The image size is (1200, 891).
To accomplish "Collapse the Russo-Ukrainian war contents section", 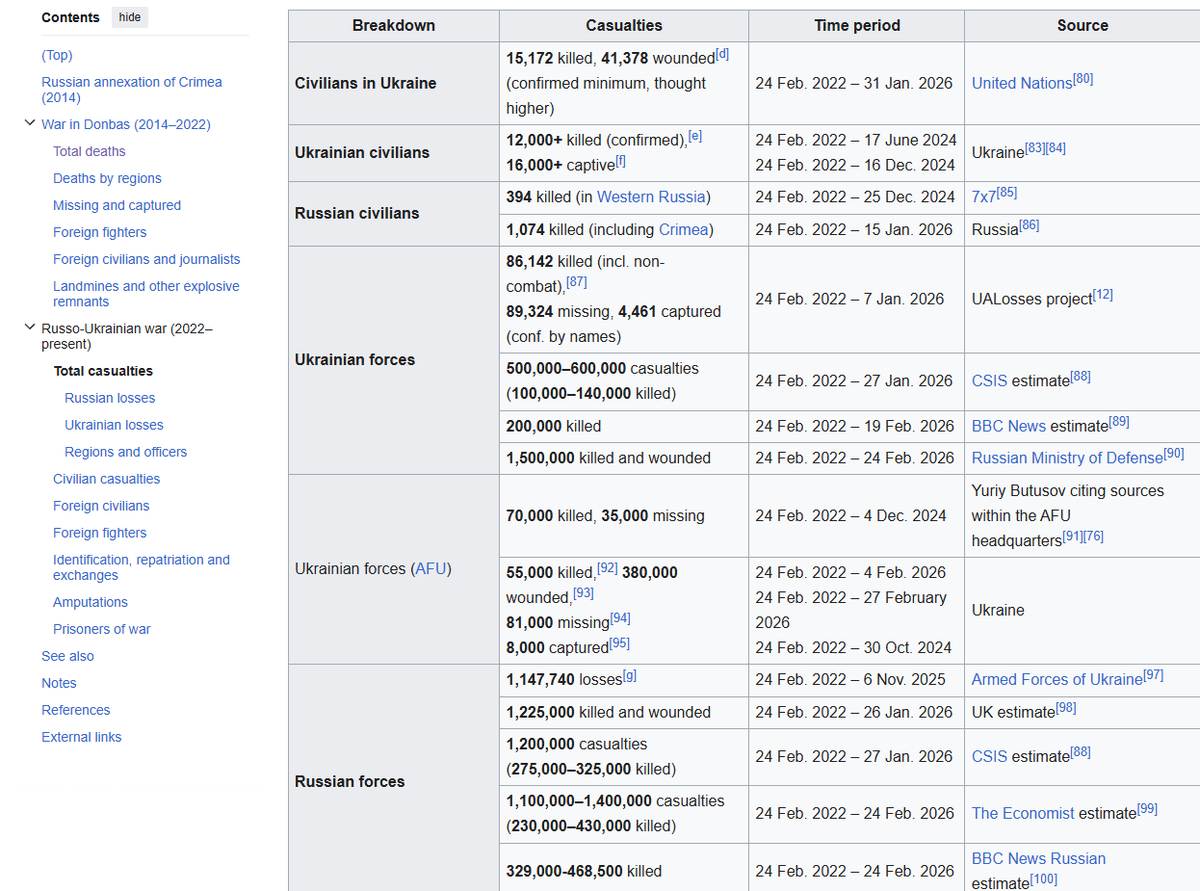I will point(29,328).
